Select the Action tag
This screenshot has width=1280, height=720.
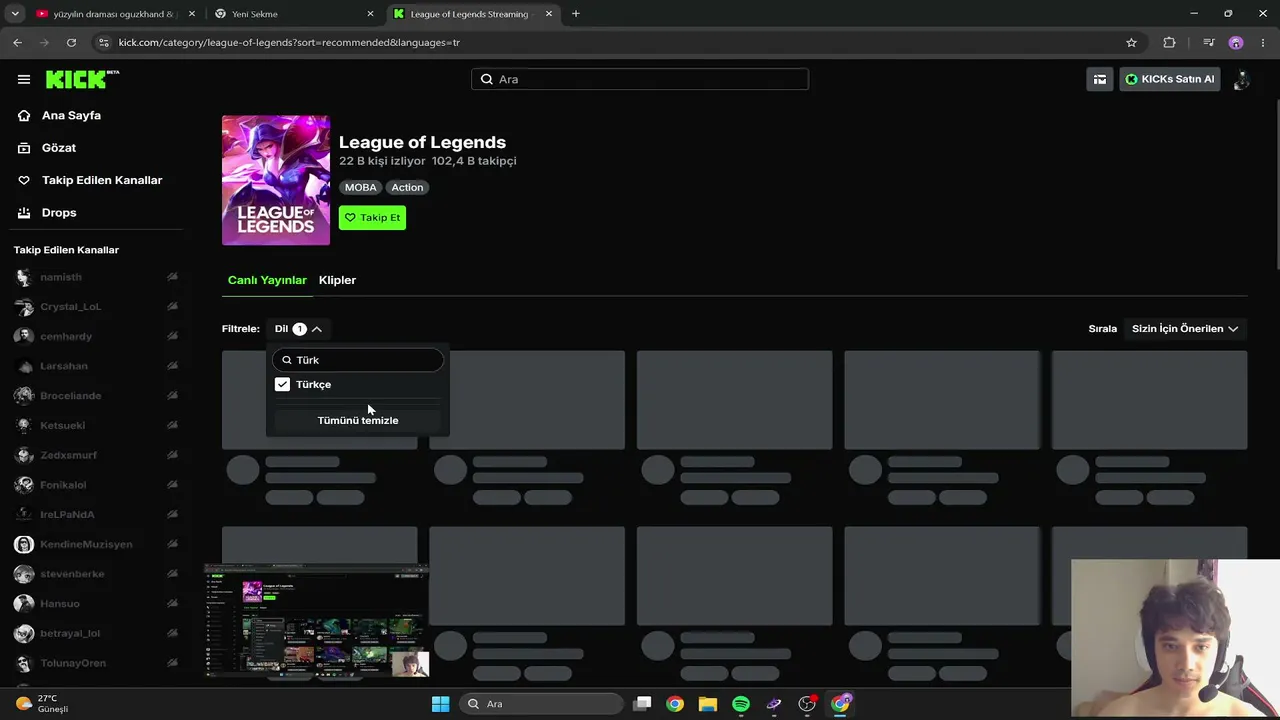click(407, 187)
